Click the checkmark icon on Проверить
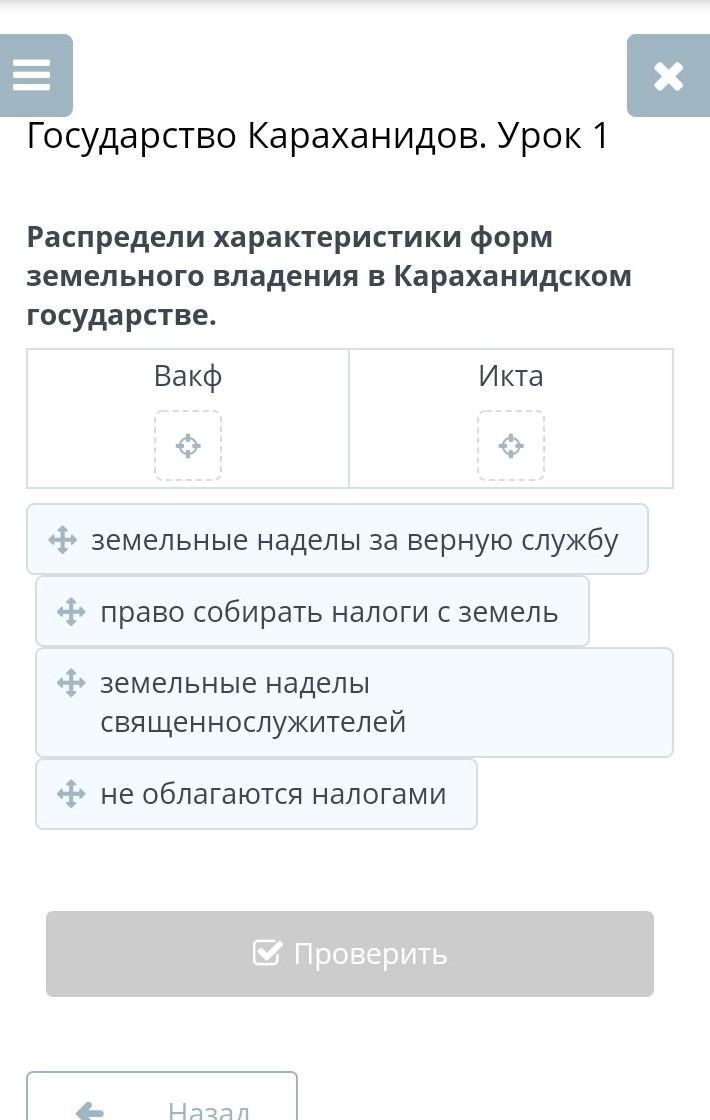Screen dimensions: 710x1120 click(267, 953)
